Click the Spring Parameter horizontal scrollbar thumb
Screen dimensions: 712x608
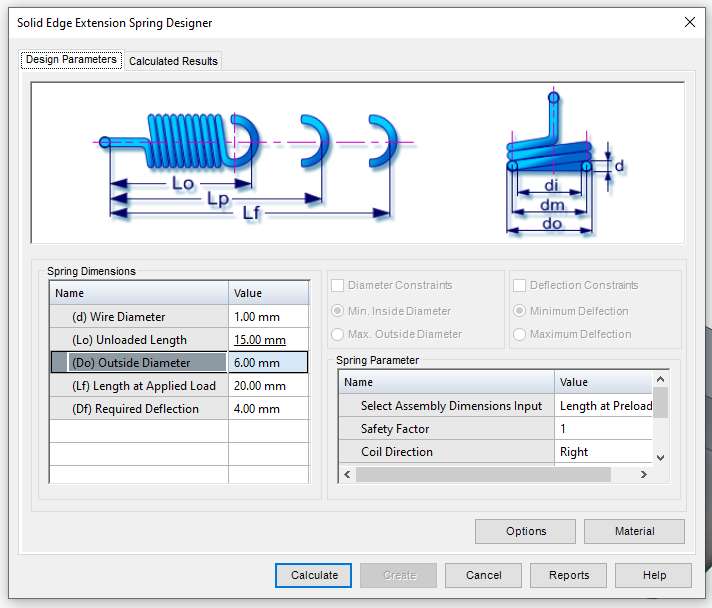tap(483, 474)
